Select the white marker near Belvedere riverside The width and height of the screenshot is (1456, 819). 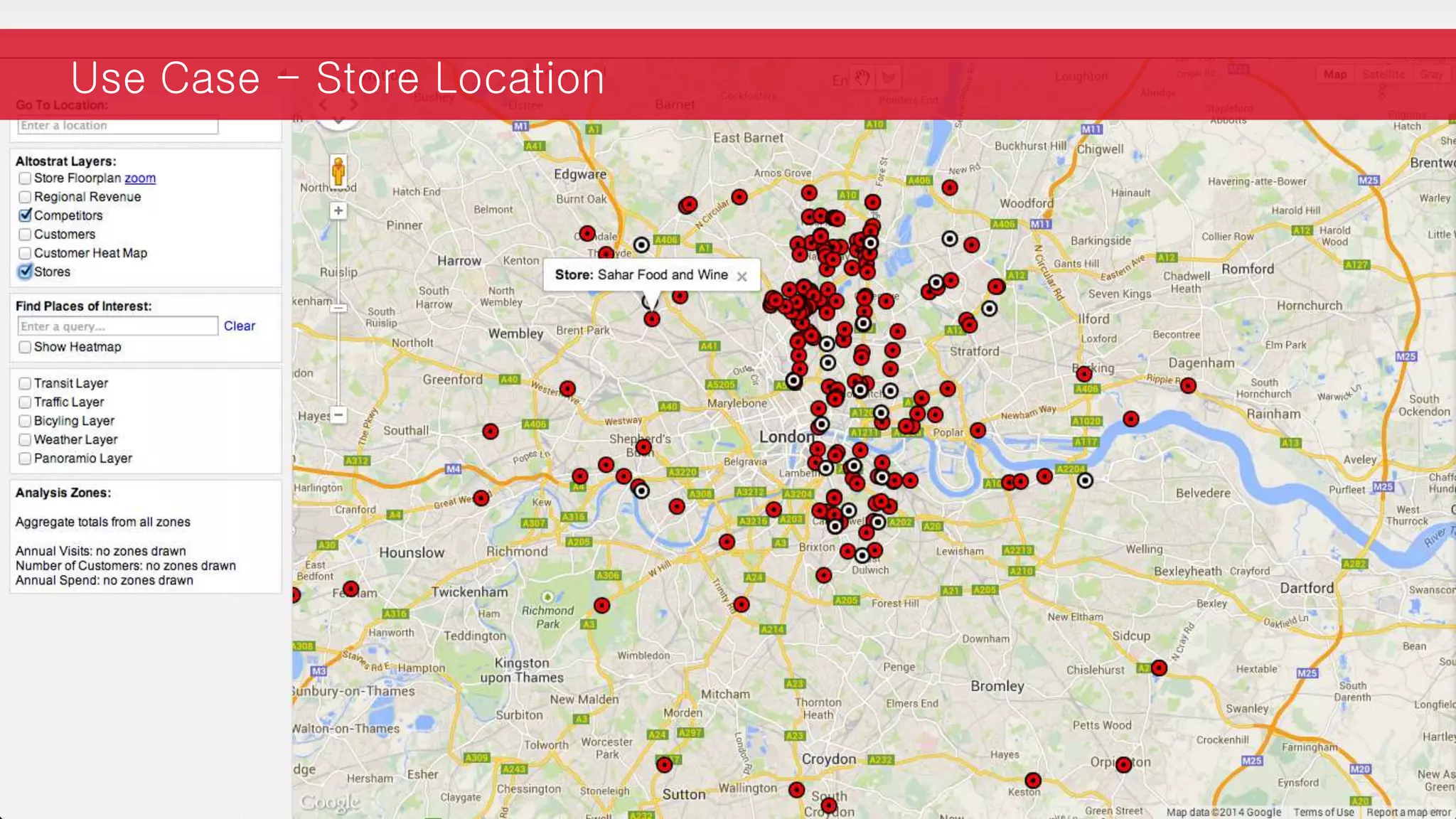[x=1085, y=481]
